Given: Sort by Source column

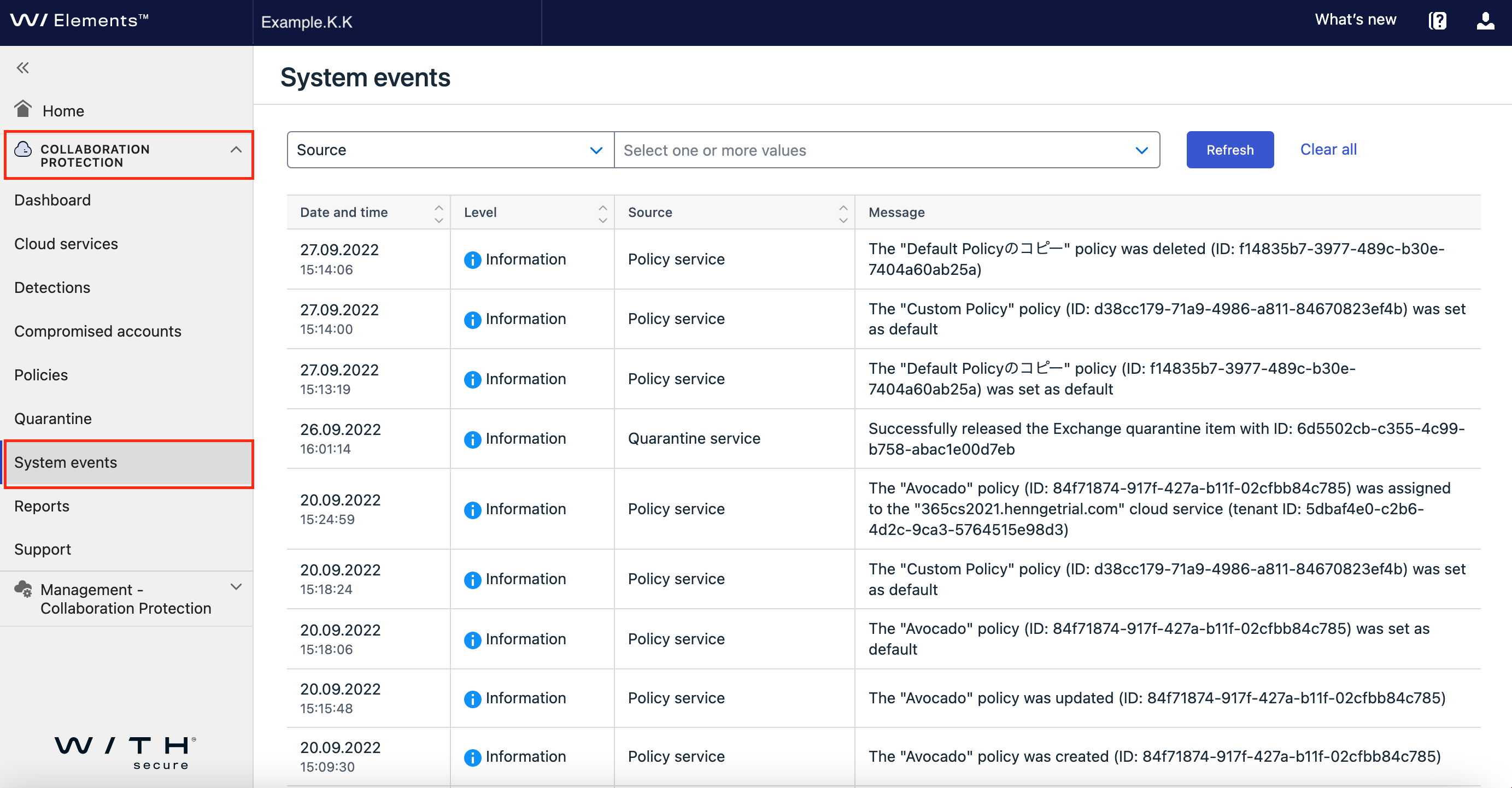Looking at the screenshot, I should [x=843, y=213].
